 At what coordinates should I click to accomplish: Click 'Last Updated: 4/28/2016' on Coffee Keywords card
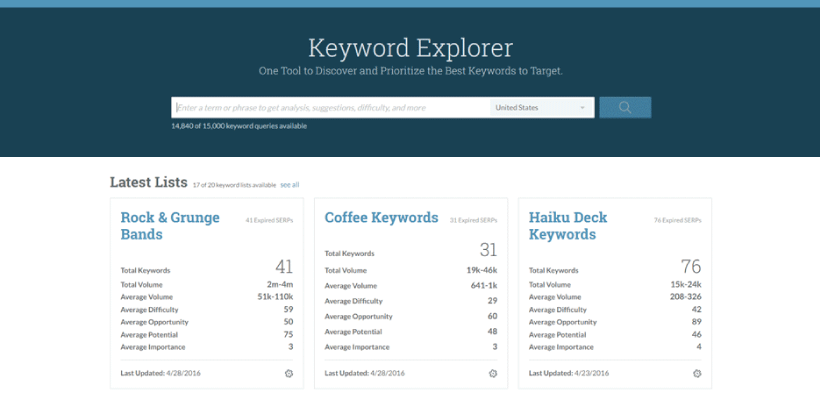[x=365, y=374]
